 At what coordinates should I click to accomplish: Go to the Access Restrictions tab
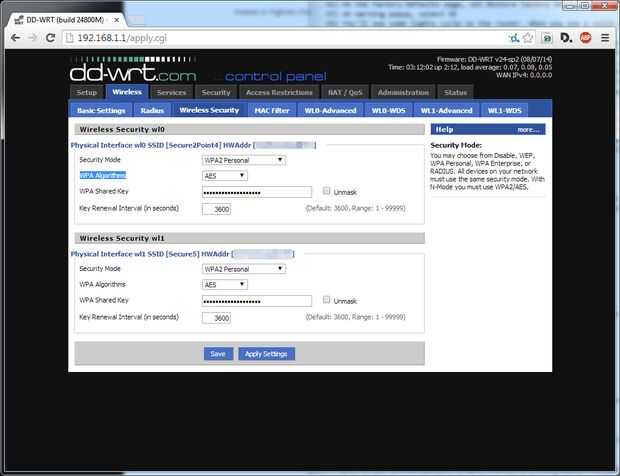[x=279, y=93]
